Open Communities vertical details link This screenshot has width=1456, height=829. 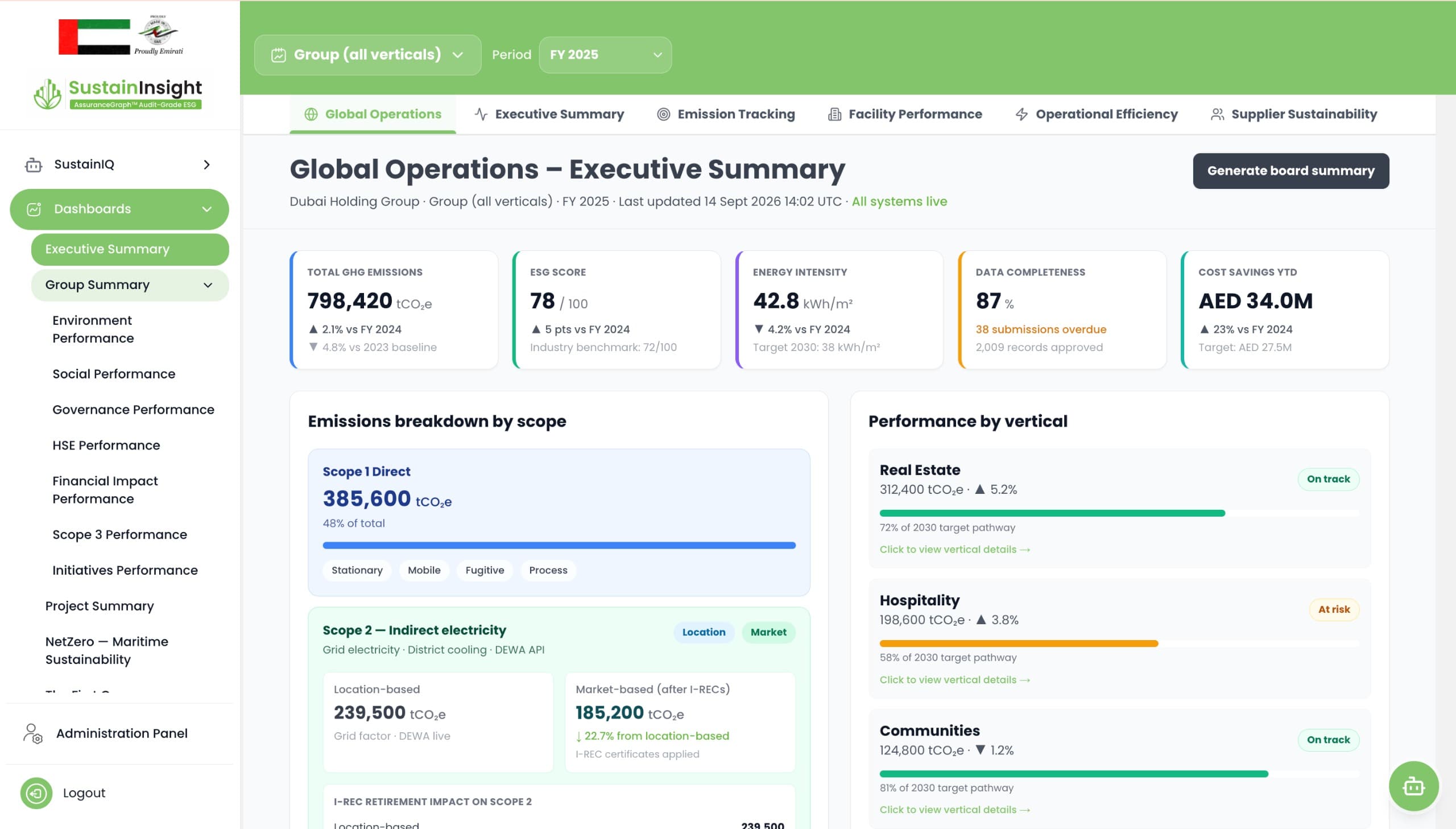(954, 810)
